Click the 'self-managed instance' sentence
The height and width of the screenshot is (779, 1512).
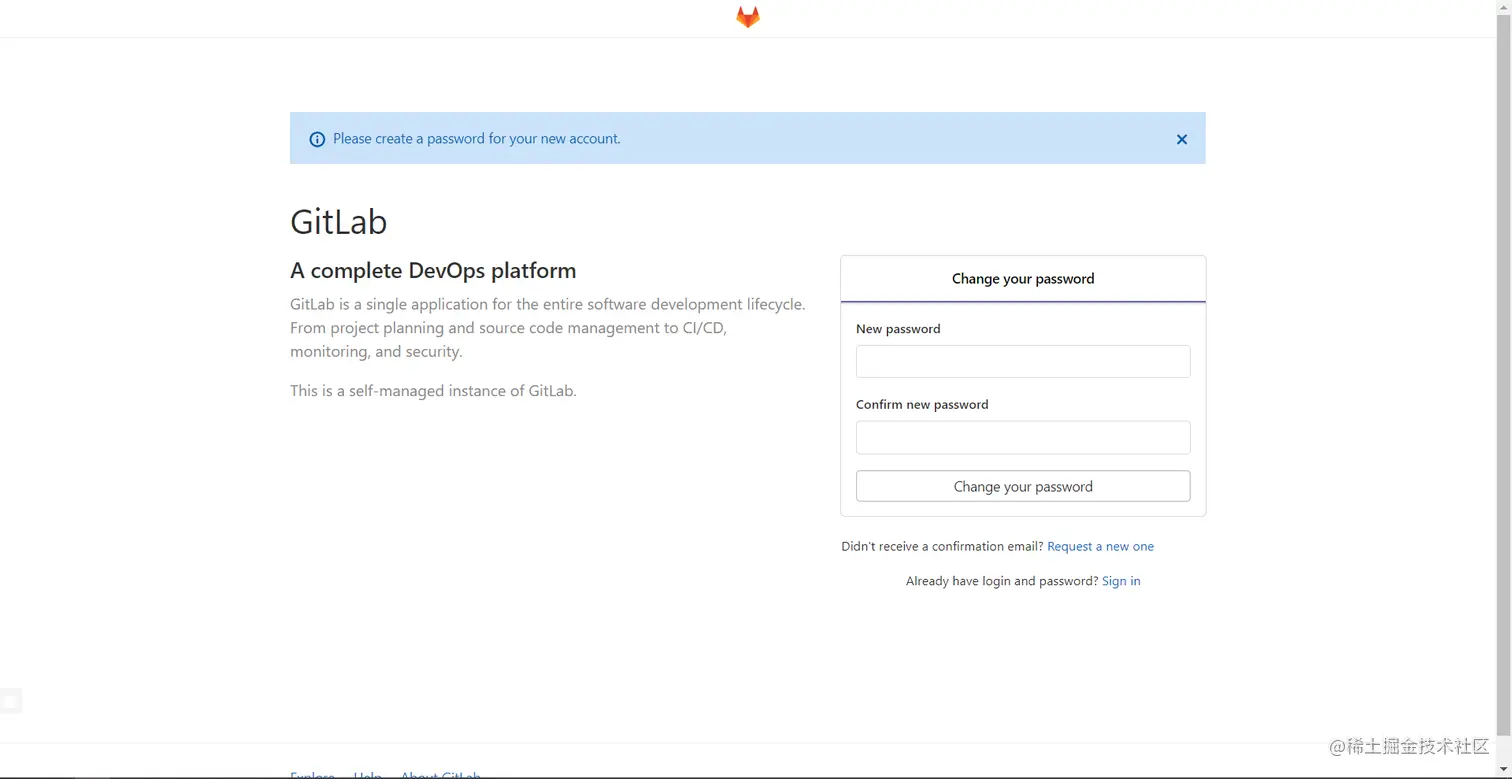click(433, 391)
